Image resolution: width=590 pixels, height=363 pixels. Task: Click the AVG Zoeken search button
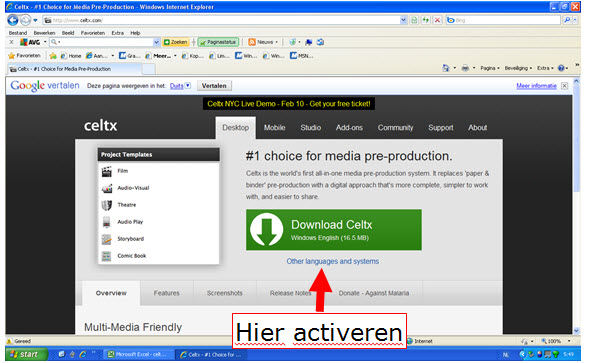click(175, 42)
